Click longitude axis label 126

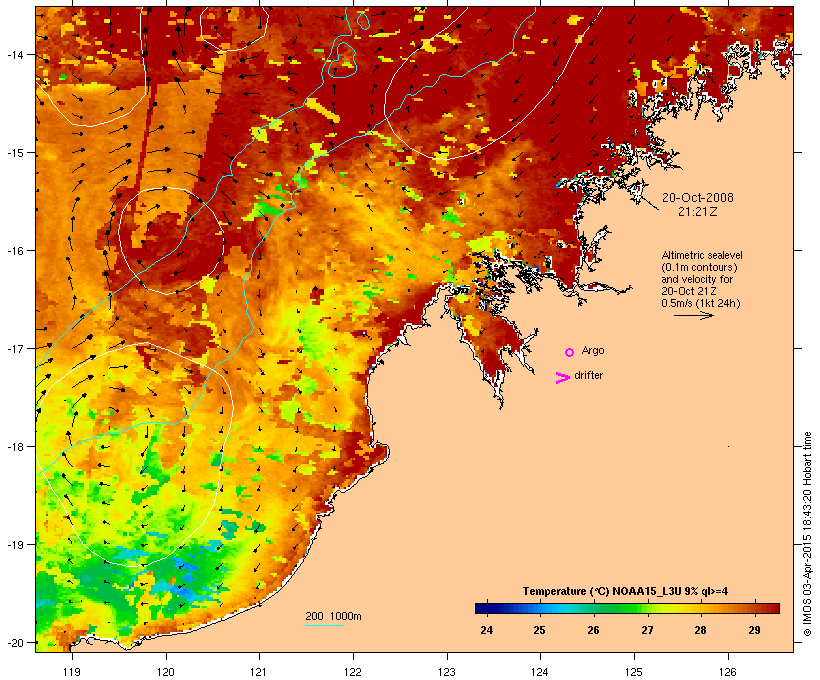coord(727,672)
